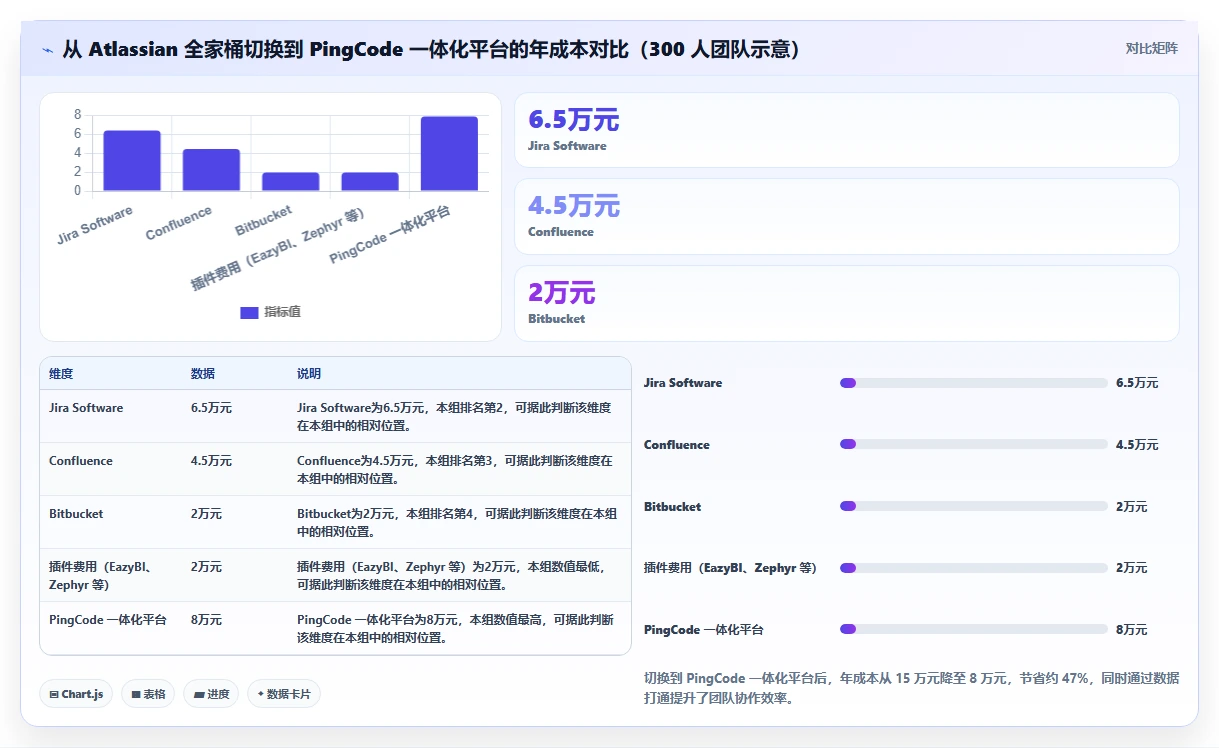This screenshot has width=1219, height=748.
Task: Click the PingCode 一体化平台 progress bar
Action: 974,629
